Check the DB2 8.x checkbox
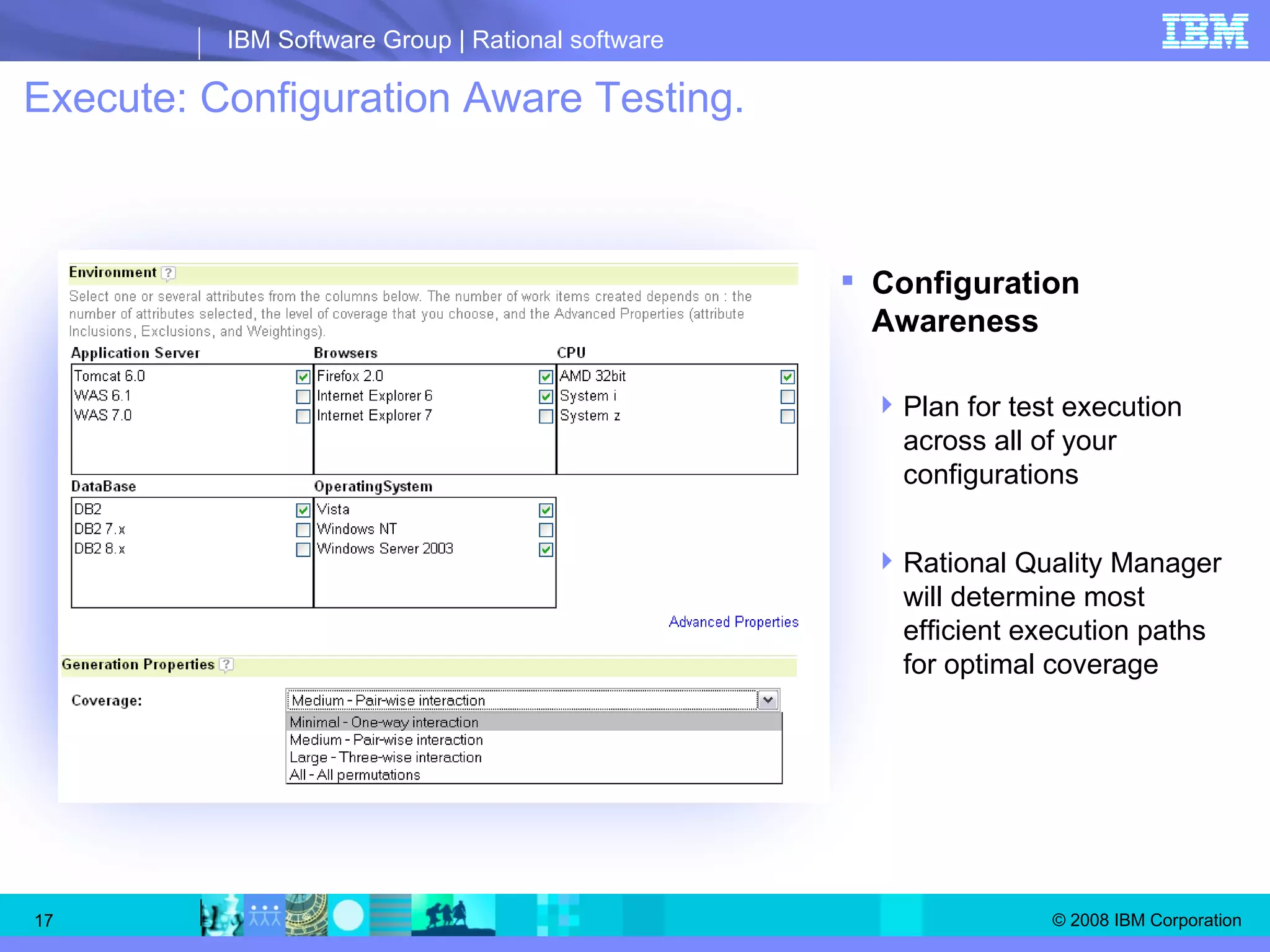This screenshot has width=1270, height=952. 303,550
